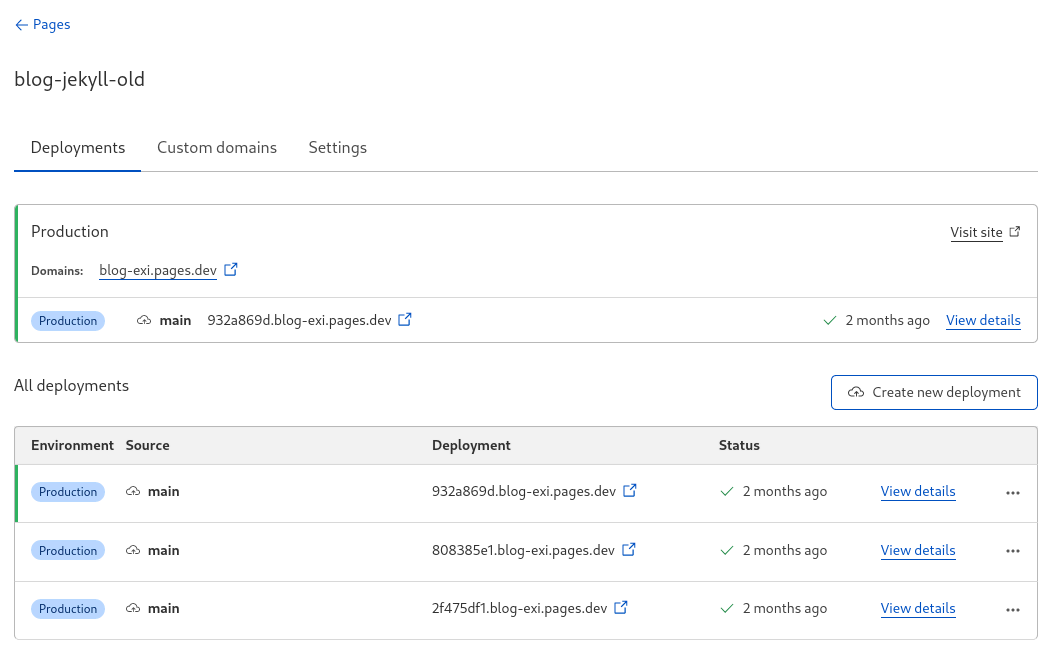Open the ellipsis menu for deployment 808385e1

tap(1012, 551)
